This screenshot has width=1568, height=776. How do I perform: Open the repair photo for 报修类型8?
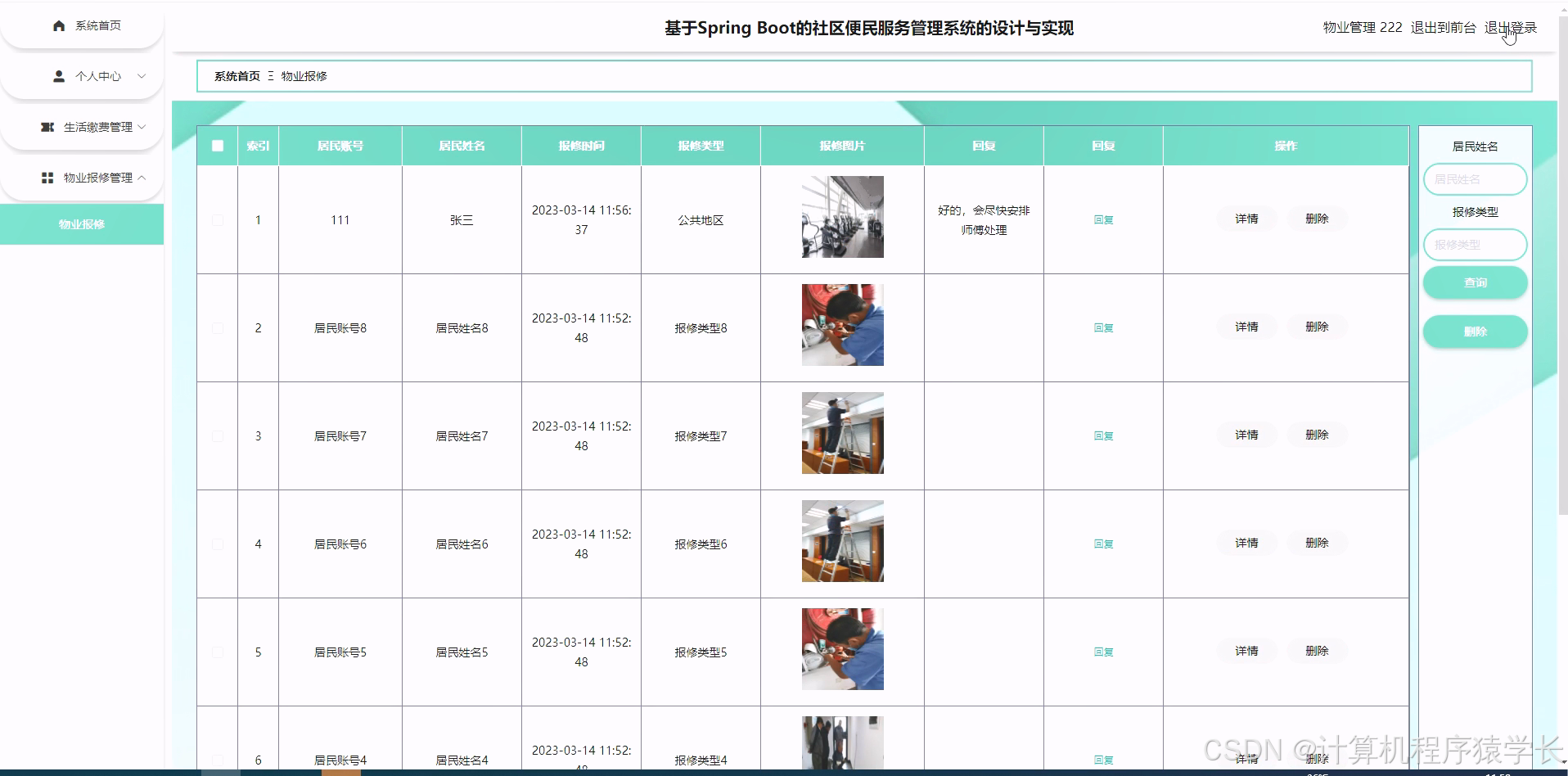842,325
